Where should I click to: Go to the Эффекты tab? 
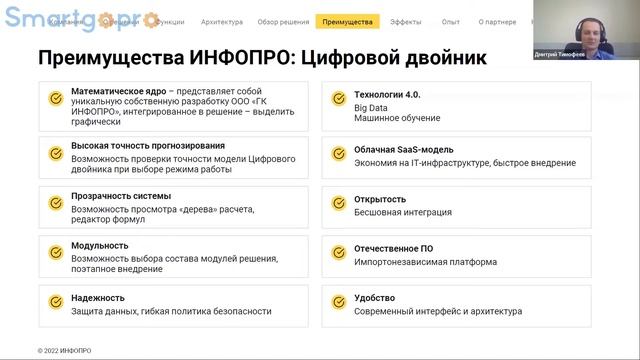coord(405,22)
